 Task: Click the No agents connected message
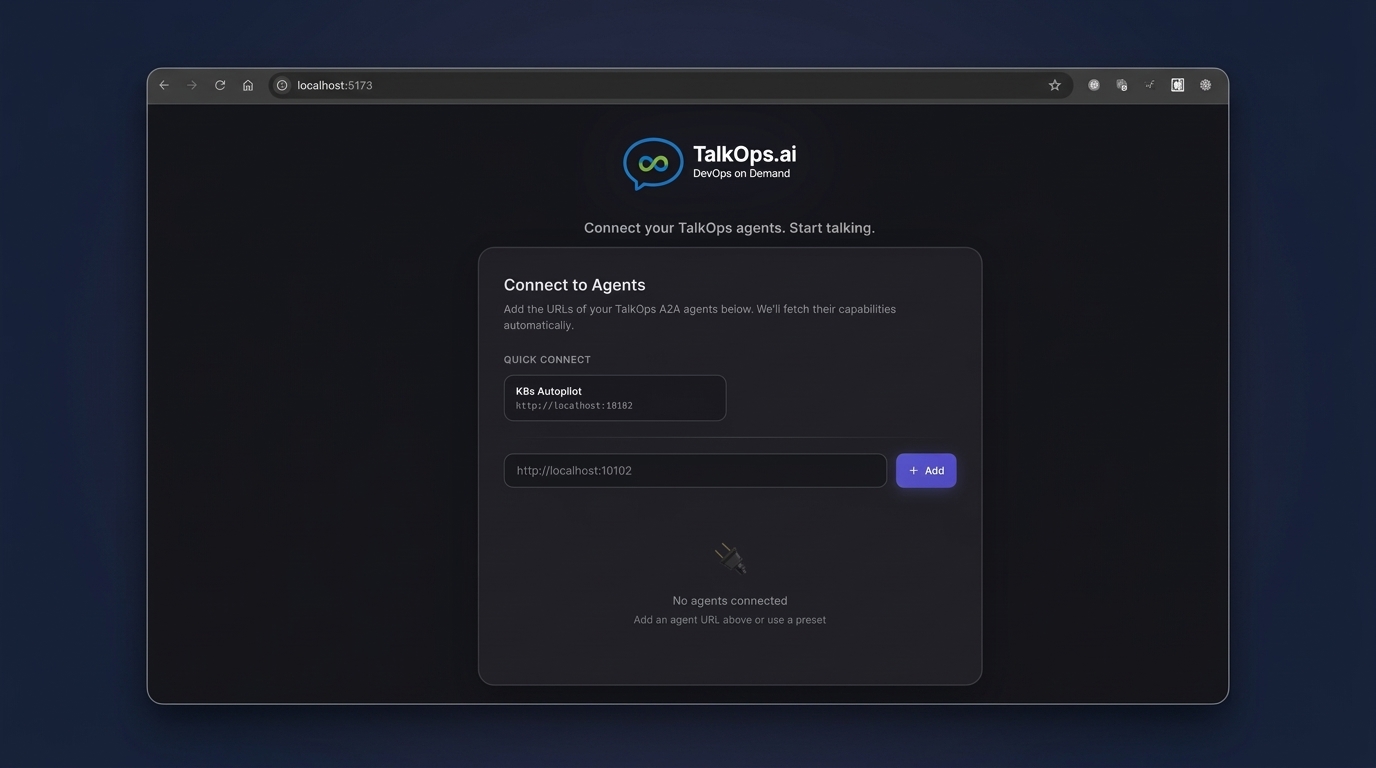730,601
